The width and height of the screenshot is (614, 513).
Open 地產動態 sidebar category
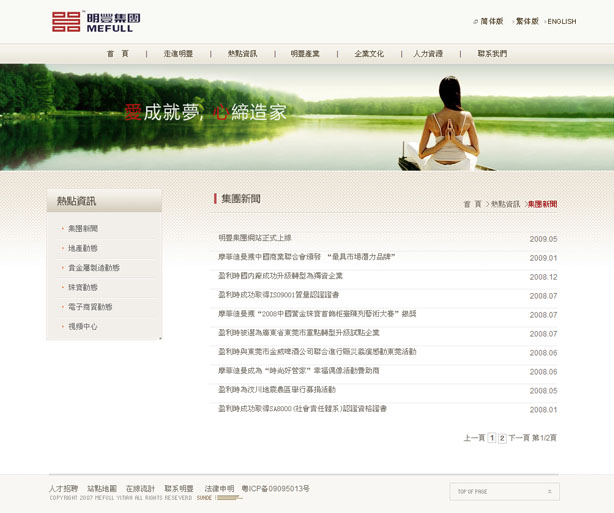(x=83, y=248)
